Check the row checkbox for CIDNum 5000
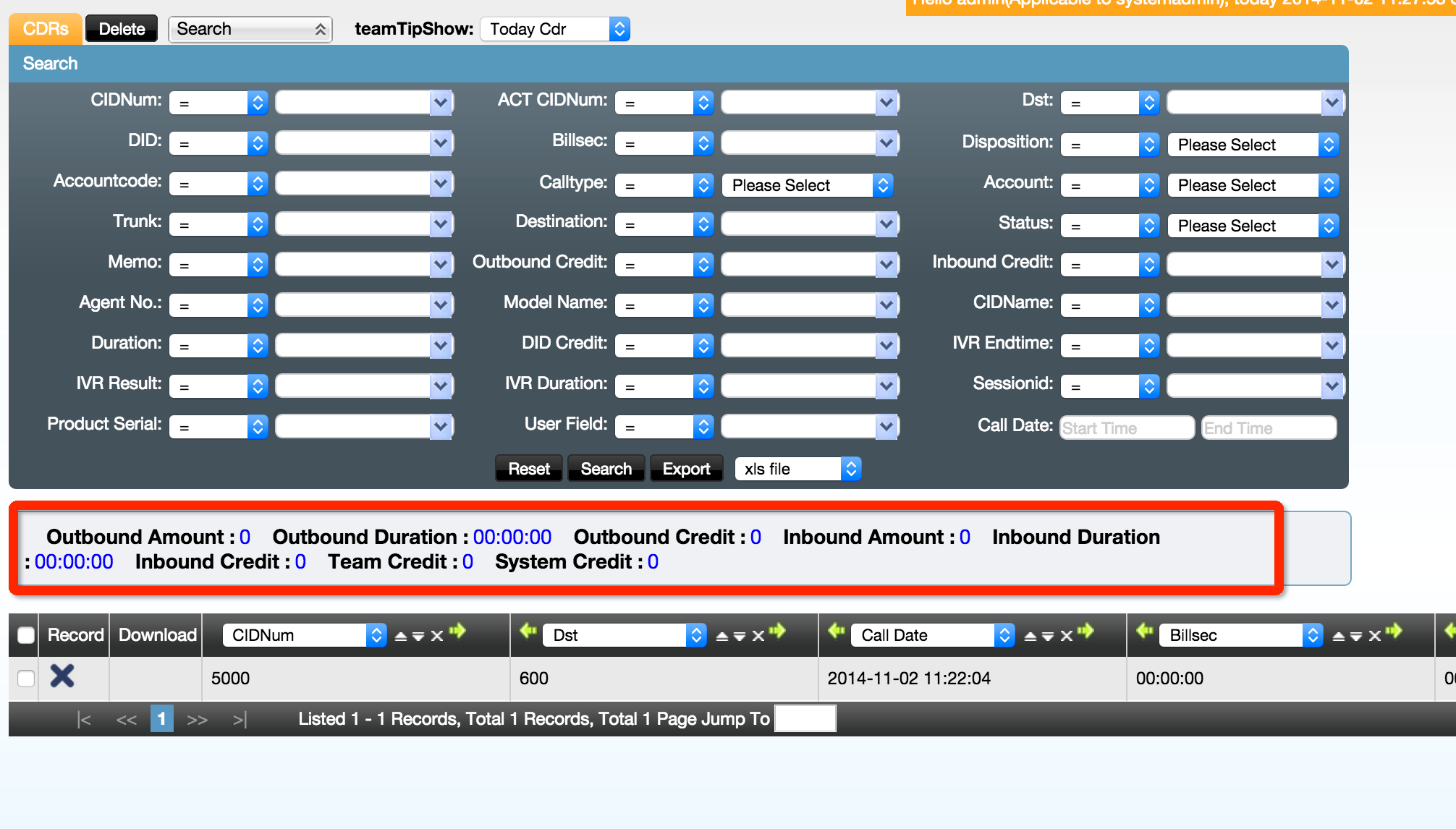This screenshot has width=1456, height=829. click(x=26, y=678)
